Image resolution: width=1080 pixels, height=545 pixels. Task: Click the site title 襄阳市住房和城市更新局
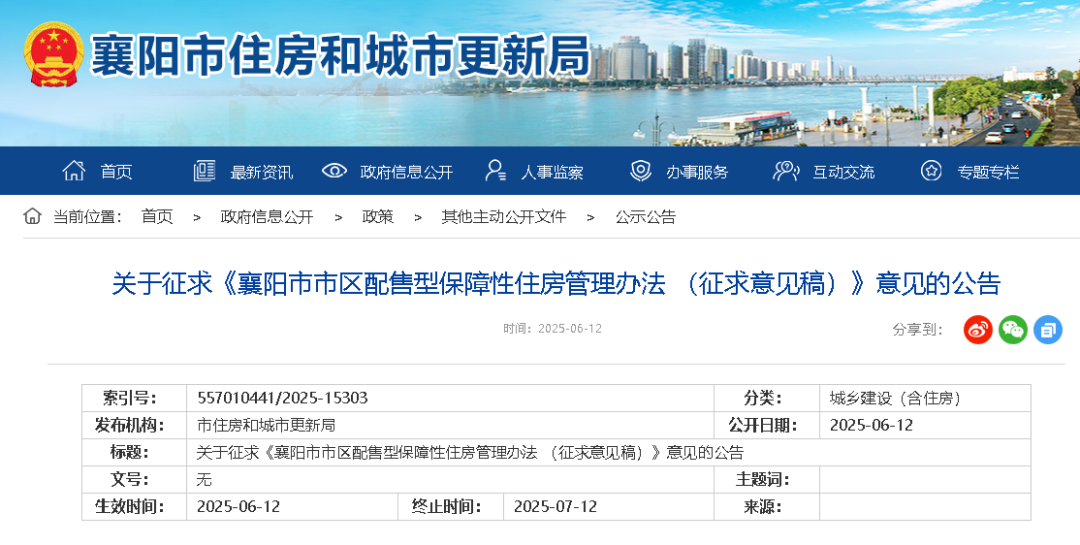(x=340, y=55)
